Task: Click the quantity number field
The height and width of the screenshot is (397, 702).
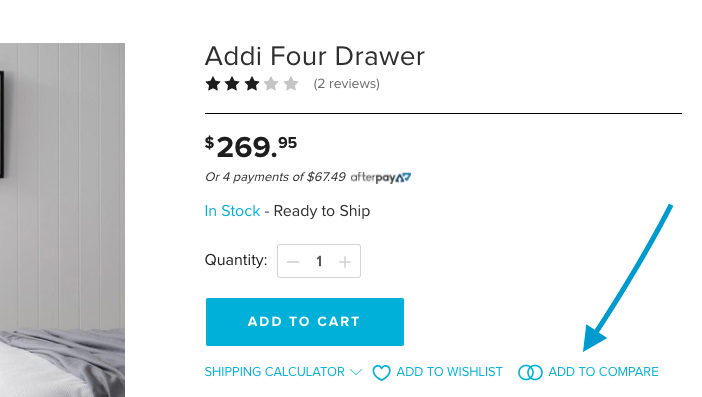Action: tap(319, 261)
